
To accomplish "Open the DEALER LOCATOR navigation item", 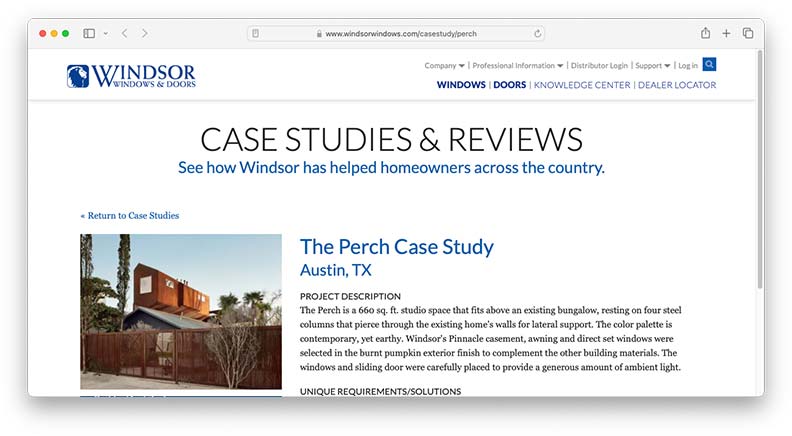I will pyautogui.click(x=677, y=85).
